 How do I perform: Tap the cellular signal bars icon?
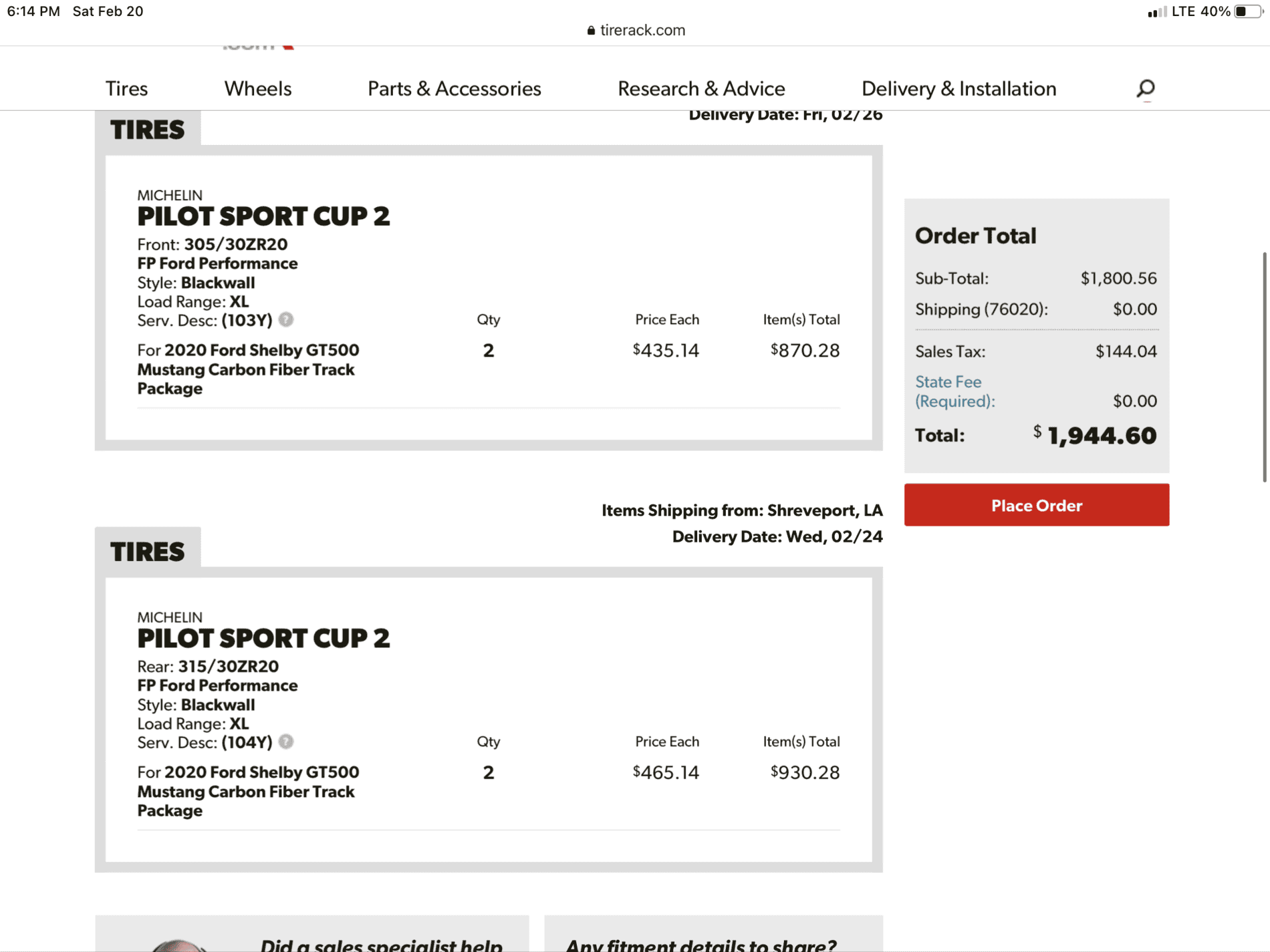1156,12
